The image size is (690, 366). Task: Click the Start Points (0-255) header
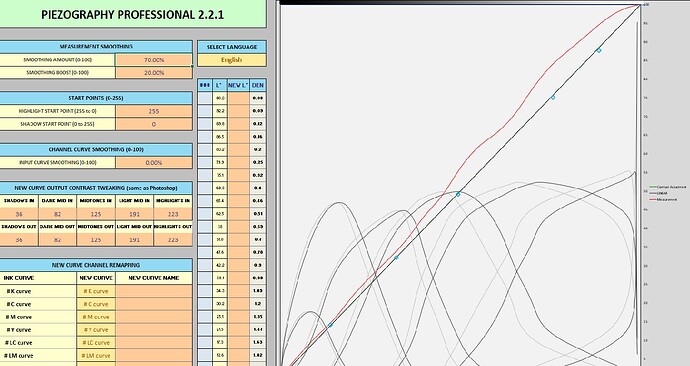[96, 98]
